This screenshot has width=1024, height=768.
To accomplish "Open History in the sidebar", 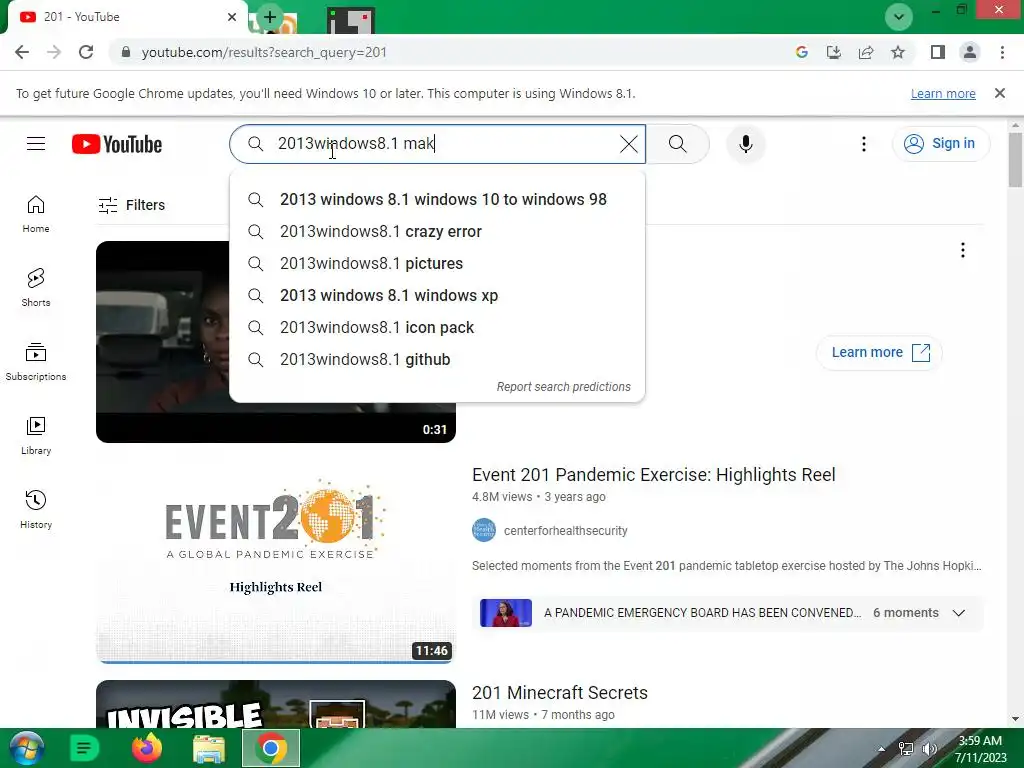I will coord(36,509).
